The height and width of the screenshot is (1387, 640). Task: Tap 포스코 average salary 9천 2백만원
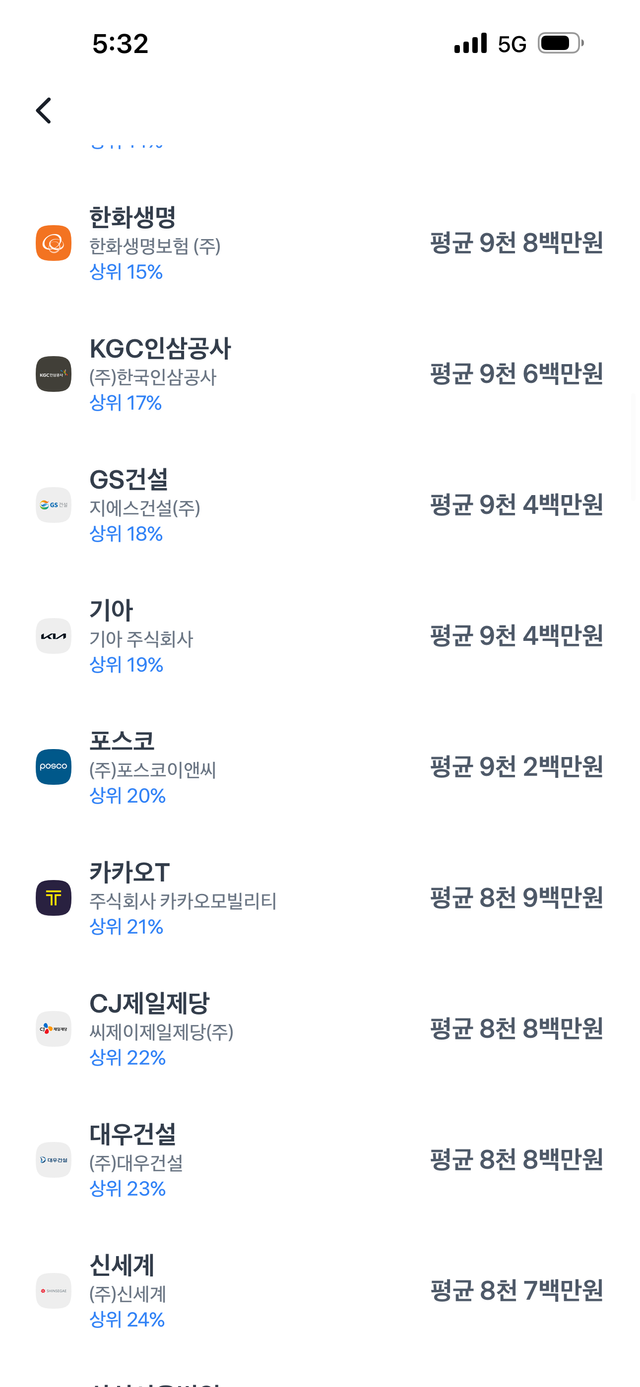516,767
